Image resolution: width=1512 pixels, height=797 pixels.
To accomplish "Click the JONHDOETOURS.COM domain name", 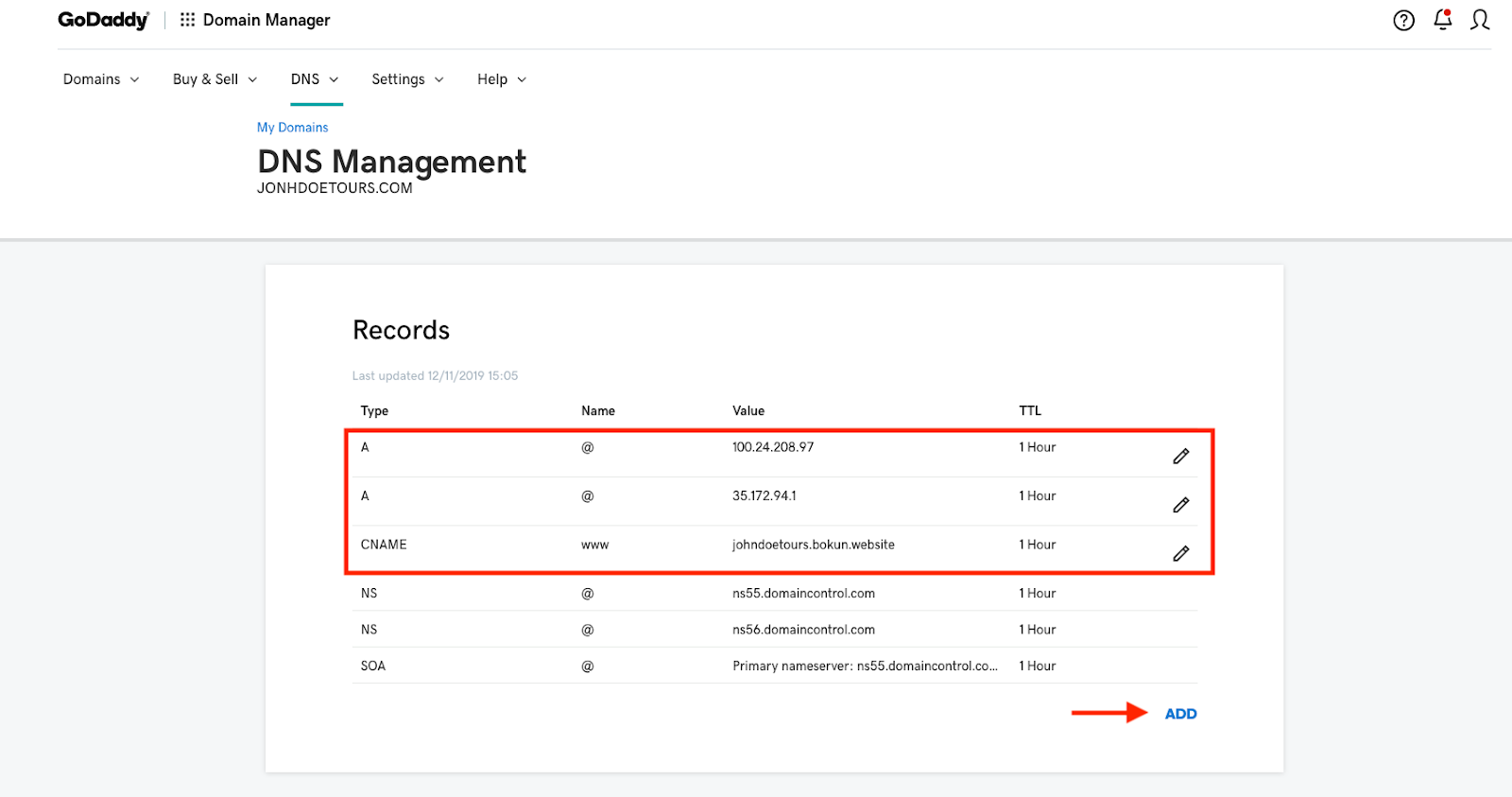I will [x=335, y=188].
